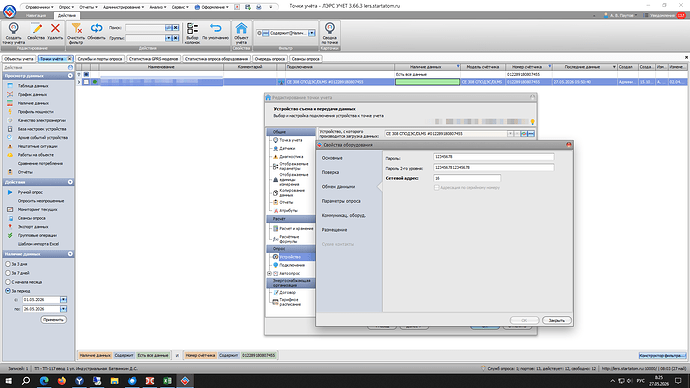
Task: Open Abnormal situations (Нештатные ситуации) item
Action: click(x=37, y=146)
